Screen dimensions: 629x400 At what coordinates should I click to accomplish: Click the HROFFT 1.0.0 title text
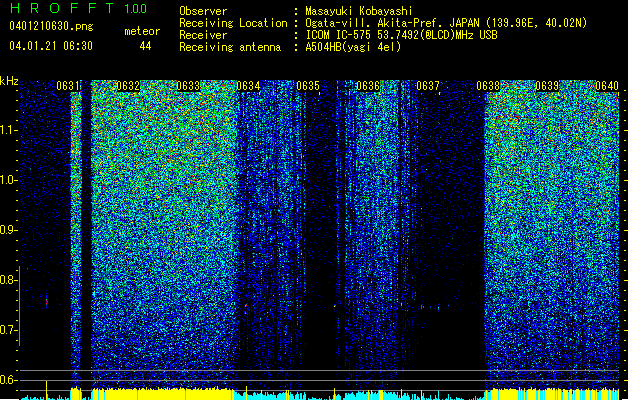pyautogui.click(x=78, y=8)
